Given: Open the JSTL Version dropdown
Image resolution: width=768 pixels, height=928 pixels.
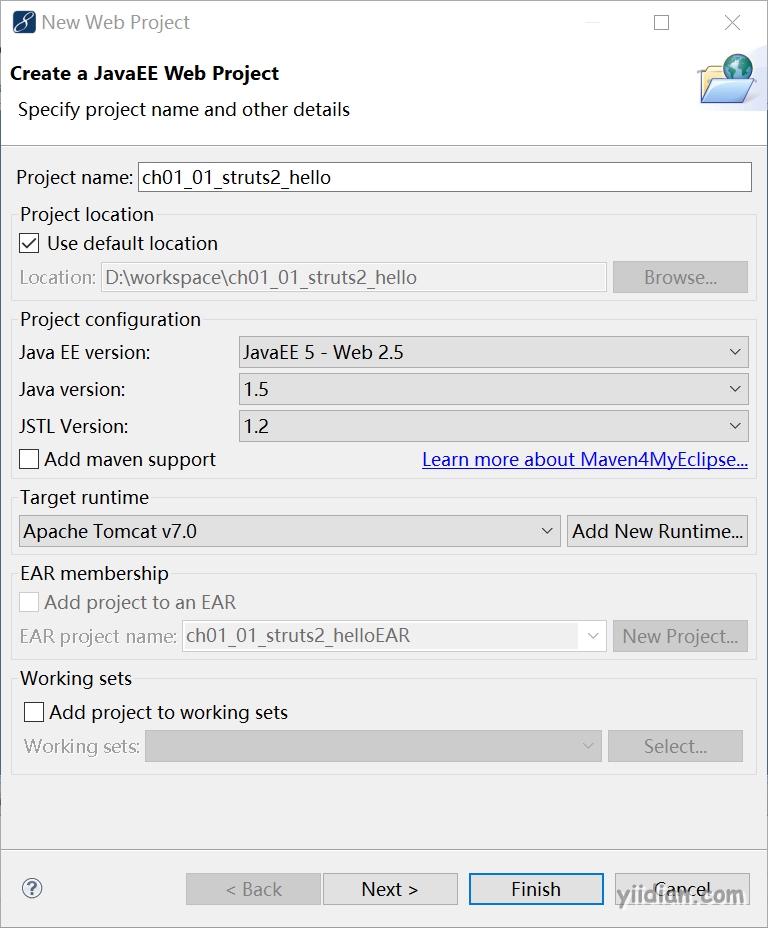Looking at the screenshot, I should tap(493, 426).
